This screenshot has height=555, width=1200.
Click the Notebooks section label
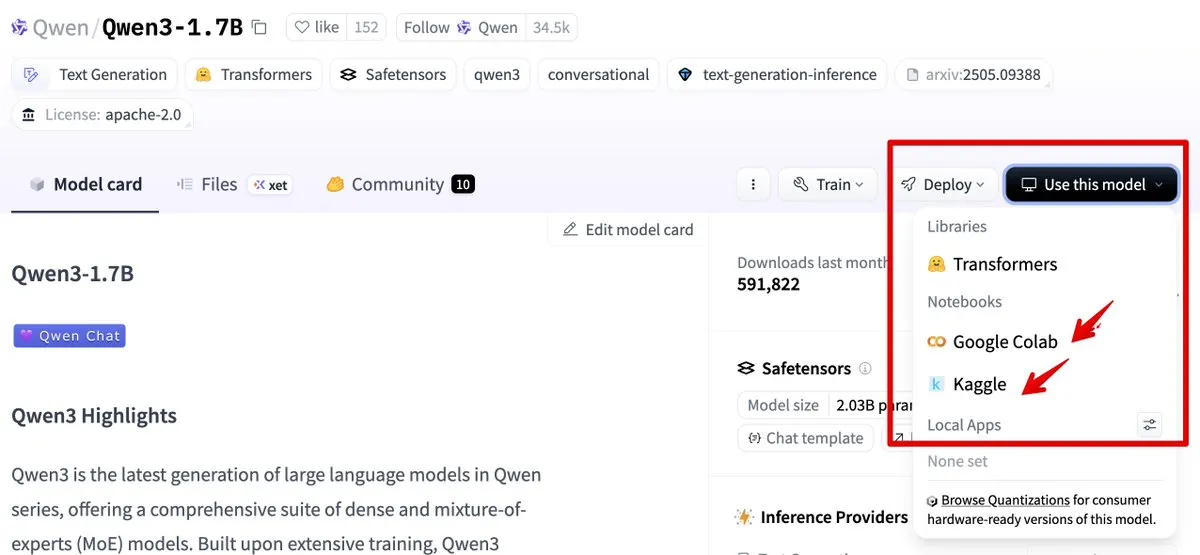click(964, 302)
